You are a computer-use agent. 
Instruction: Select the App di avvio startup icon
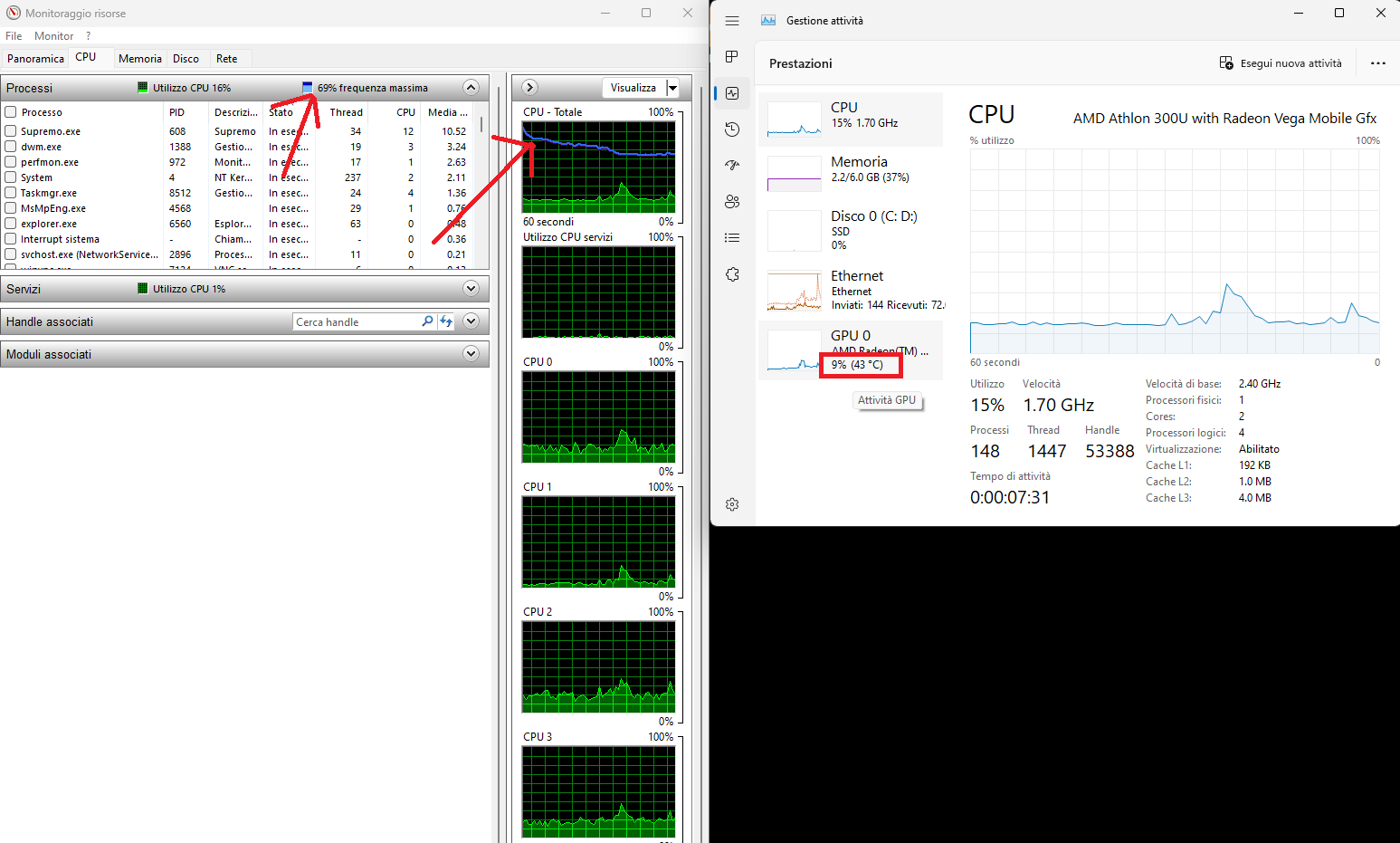(732, 165)
